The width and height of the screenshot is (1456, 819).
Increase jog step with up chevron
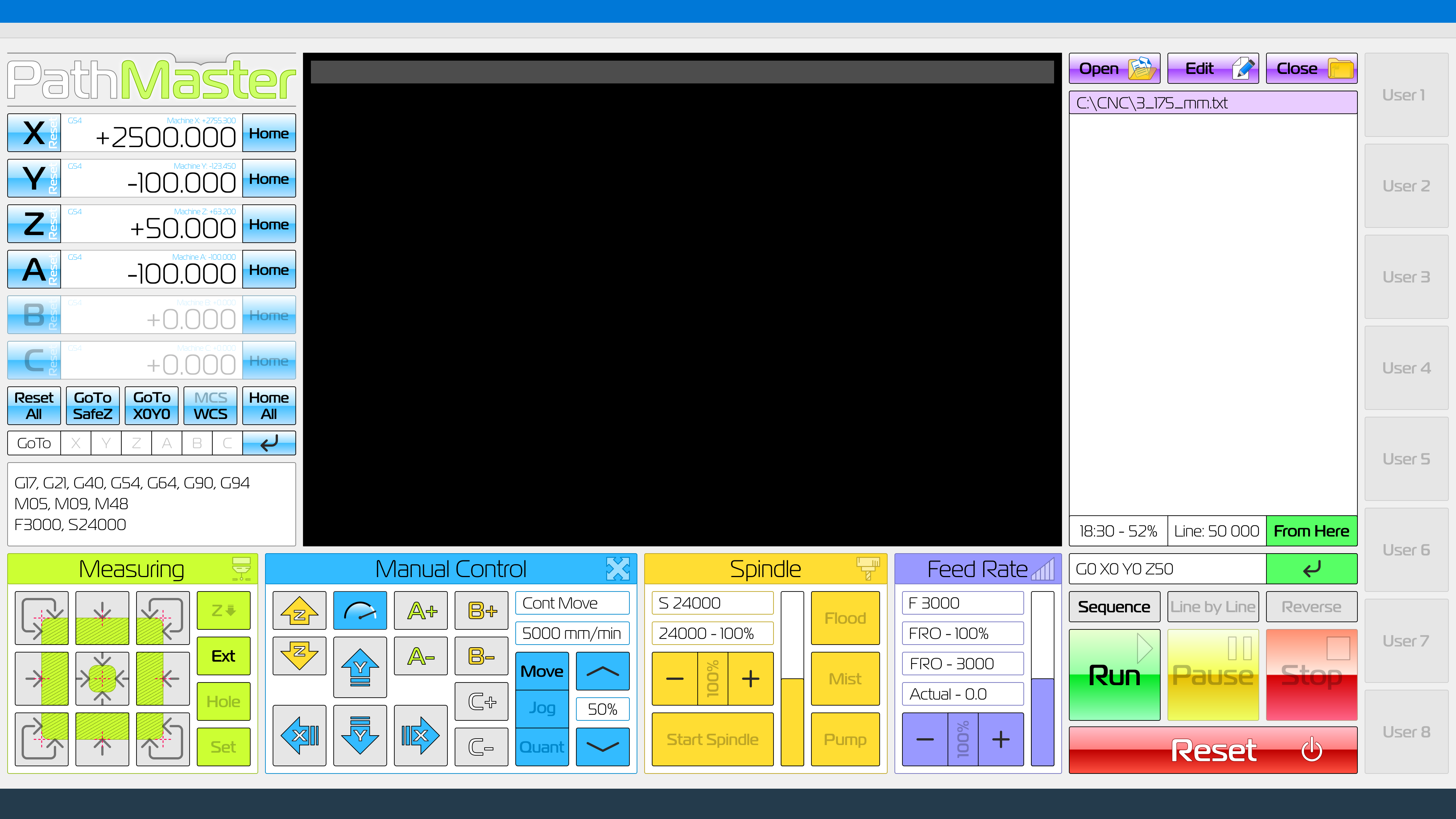602,671
